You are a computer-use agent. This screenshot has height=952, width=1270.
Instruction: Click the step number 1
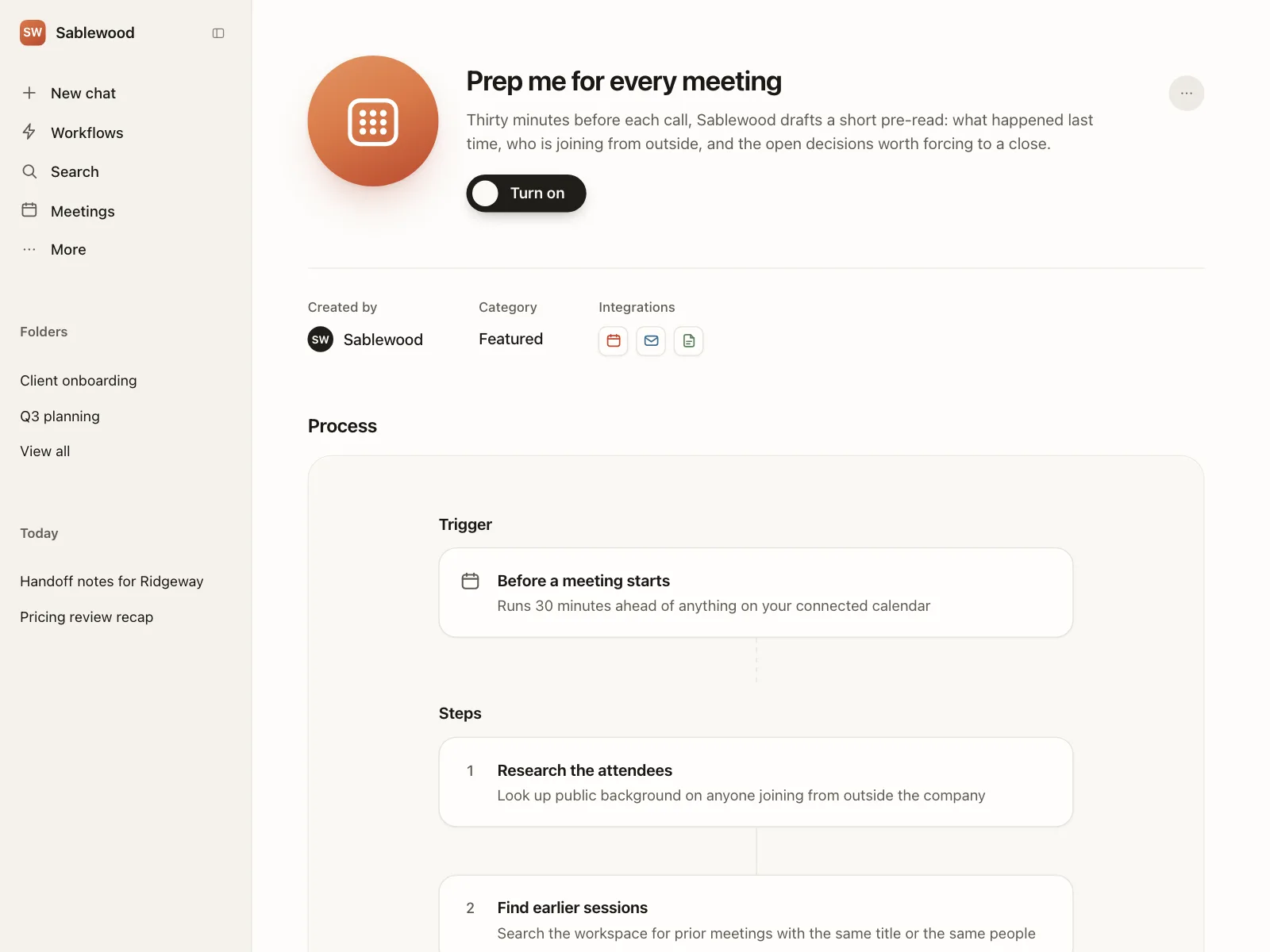point(470,771)
